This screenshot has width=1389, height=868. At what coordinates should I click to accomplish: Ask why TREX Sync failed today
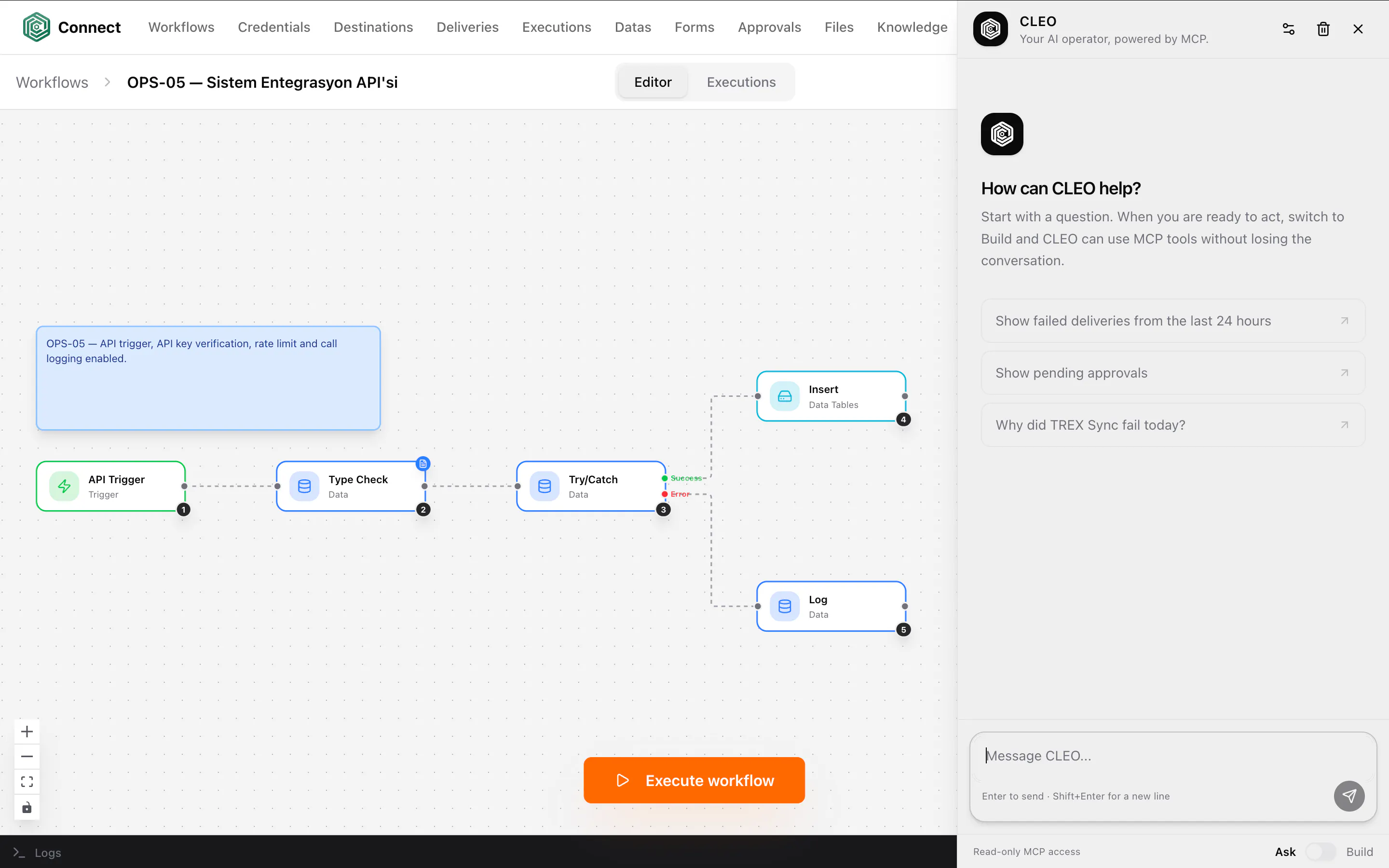click(1172, 425)
